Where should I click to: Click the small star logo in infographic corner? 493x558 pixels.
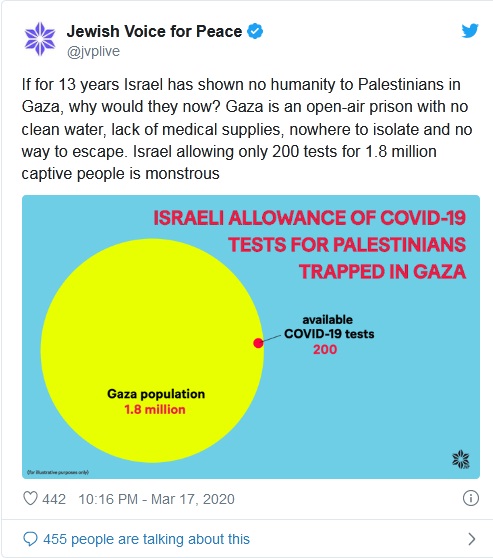[x=461, y=459]
